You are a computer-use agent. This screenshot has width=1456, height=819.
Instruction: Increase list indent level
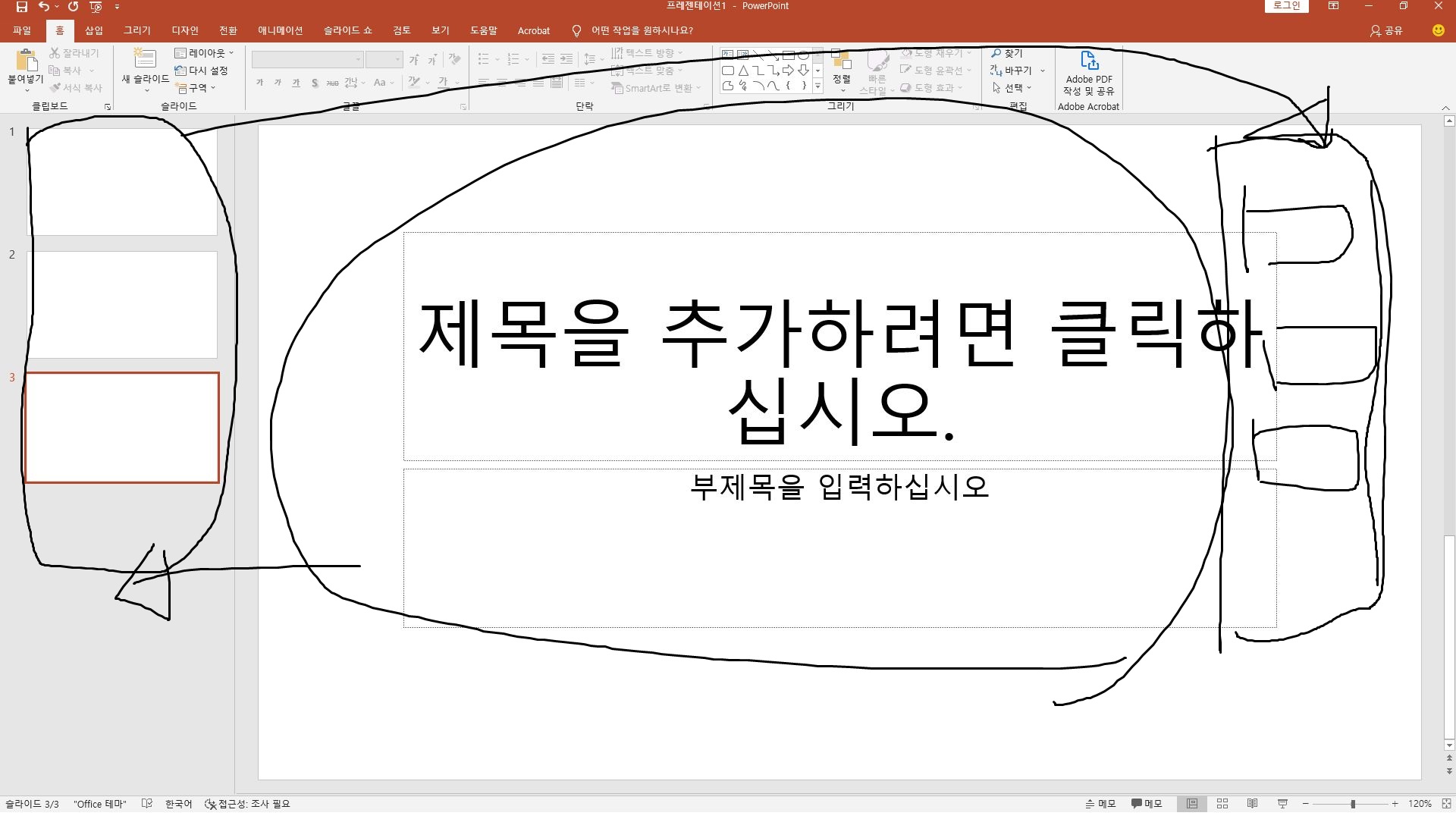[x=566, y=59]
